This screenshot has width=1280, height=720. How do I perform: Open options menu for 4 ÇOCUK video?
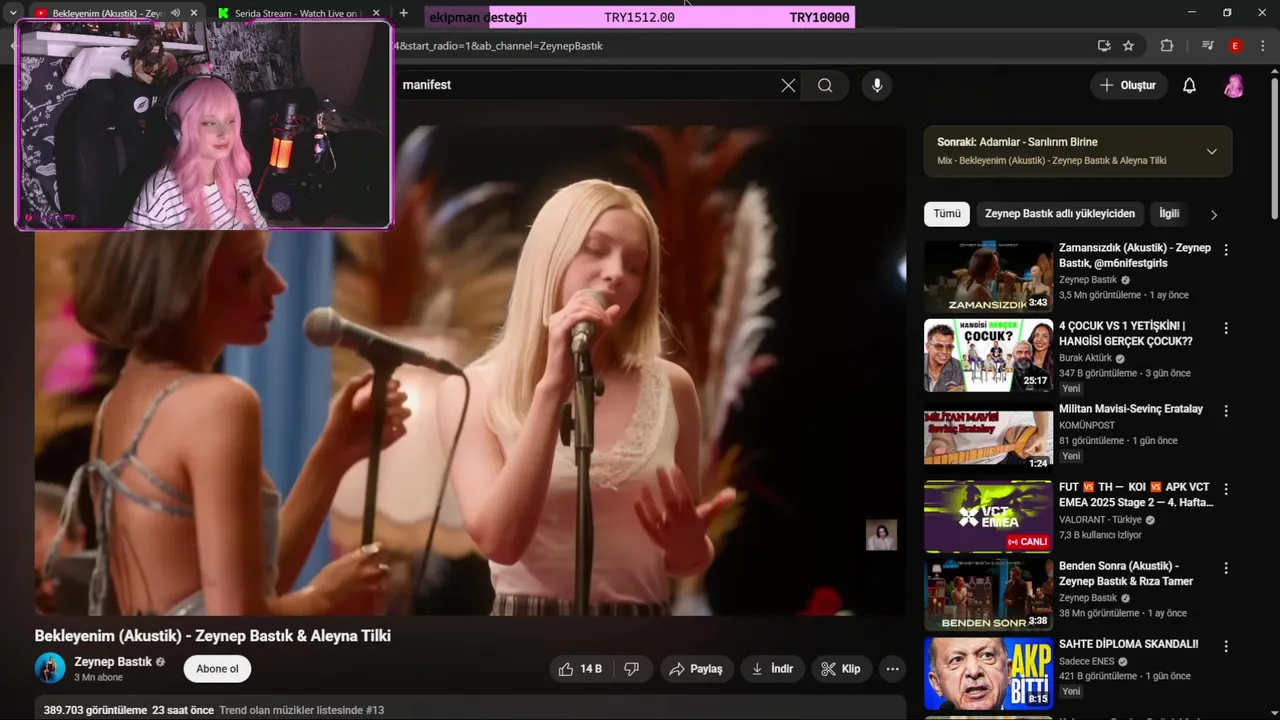tap(1226, 328)
